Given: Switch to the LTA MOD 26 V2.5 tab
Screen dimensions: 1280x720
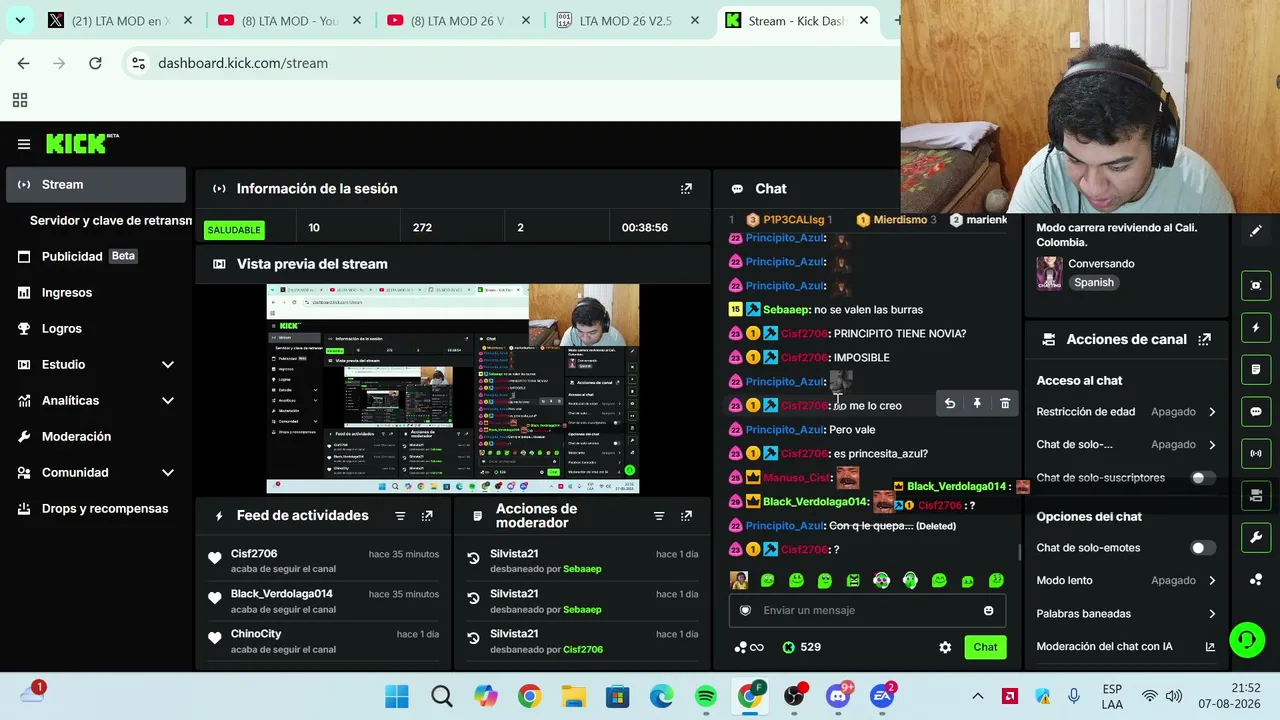Looking at the screenshot, I should point(630,21).
